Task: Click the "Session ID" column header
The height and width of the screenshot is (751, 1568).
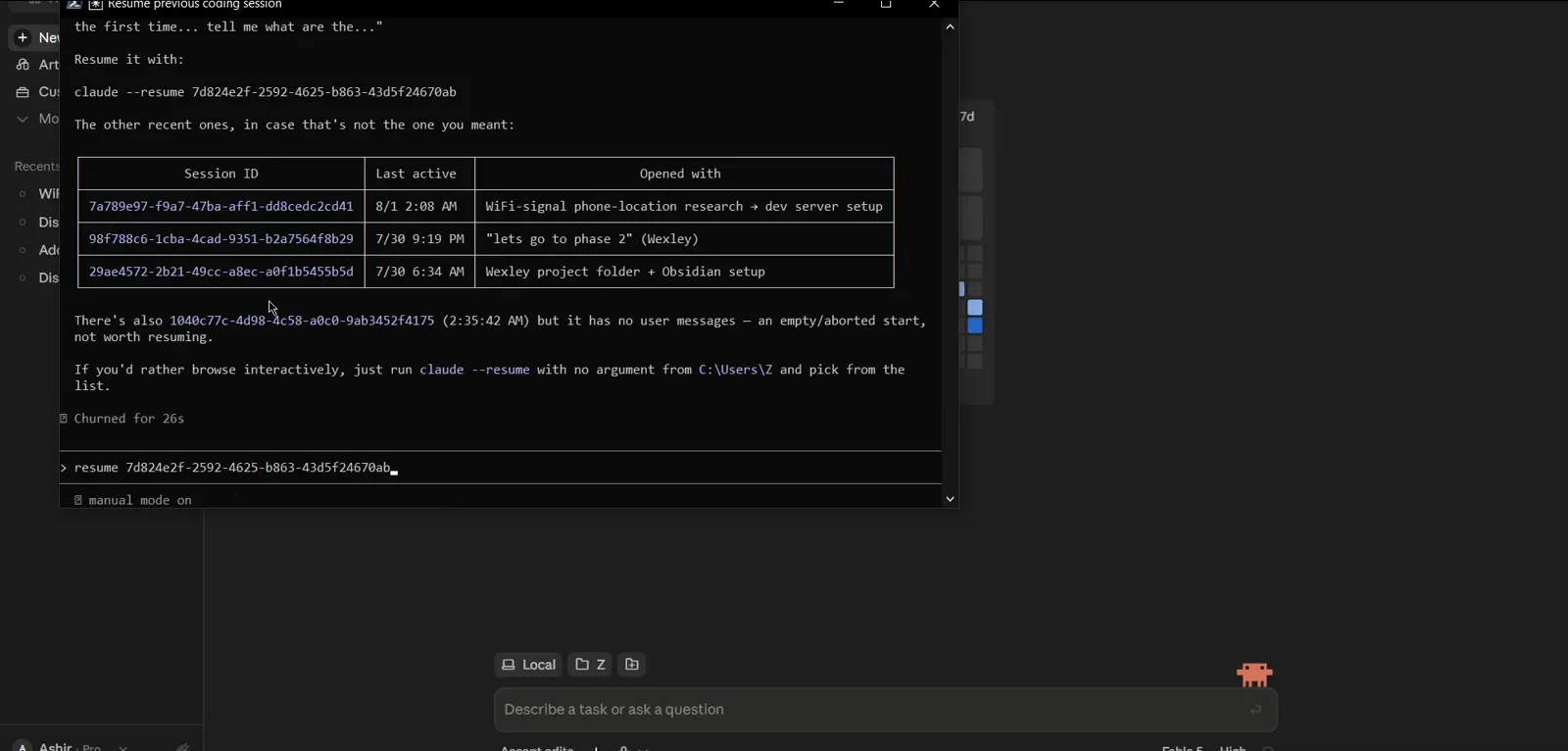Action: 221,174
